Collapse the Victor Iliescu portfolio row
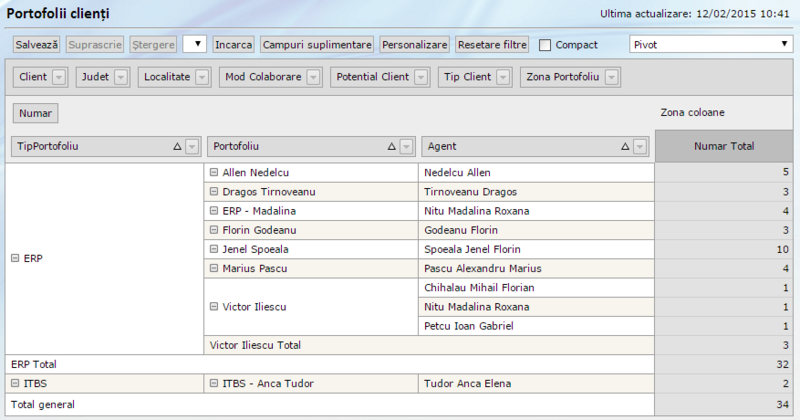Image resolution: width=800 pixels, height=420 pixels. pyautogui.click(x=214, y=308)
